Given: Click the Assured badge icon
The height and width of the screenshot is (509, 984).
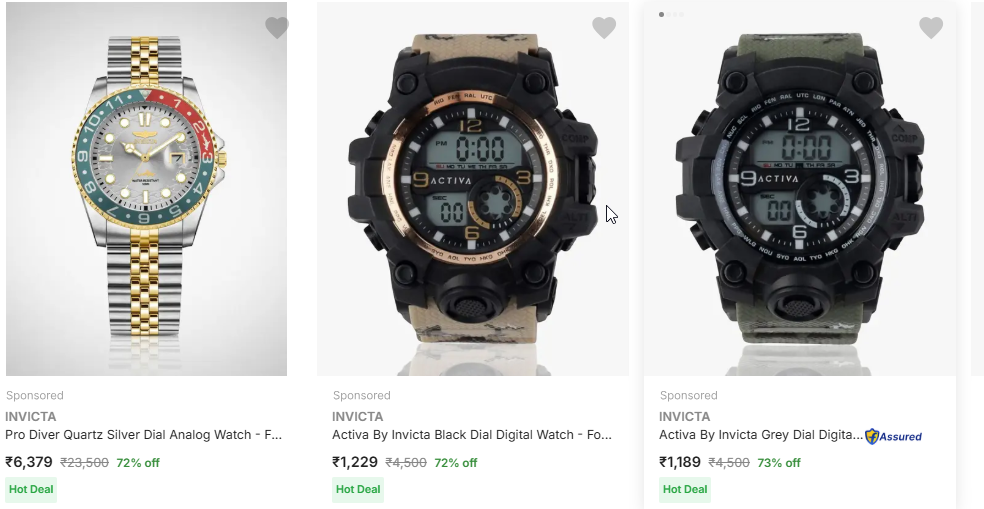Looking at the screenshot, I should coord(894,436).
